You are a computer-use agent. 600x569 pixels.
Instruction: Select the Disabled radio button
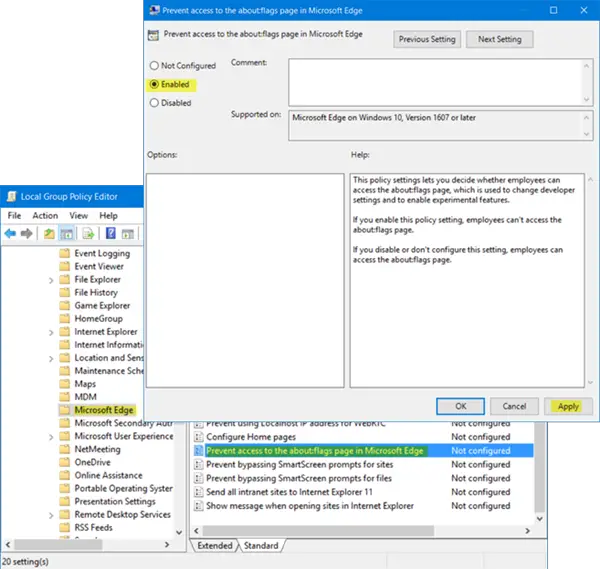click(x=154, y=102)
